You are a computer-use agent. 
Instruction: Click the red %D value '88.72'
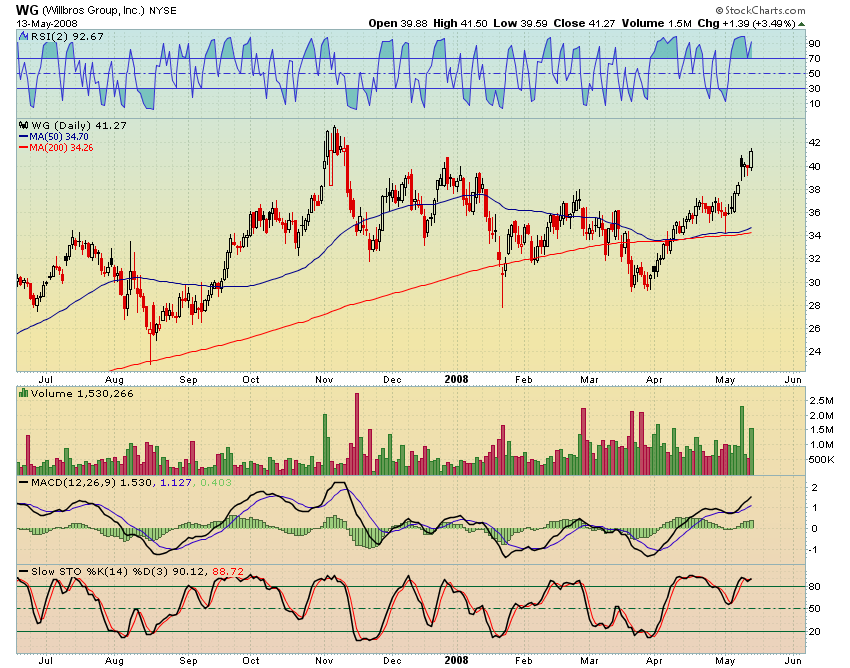[228, 571]
